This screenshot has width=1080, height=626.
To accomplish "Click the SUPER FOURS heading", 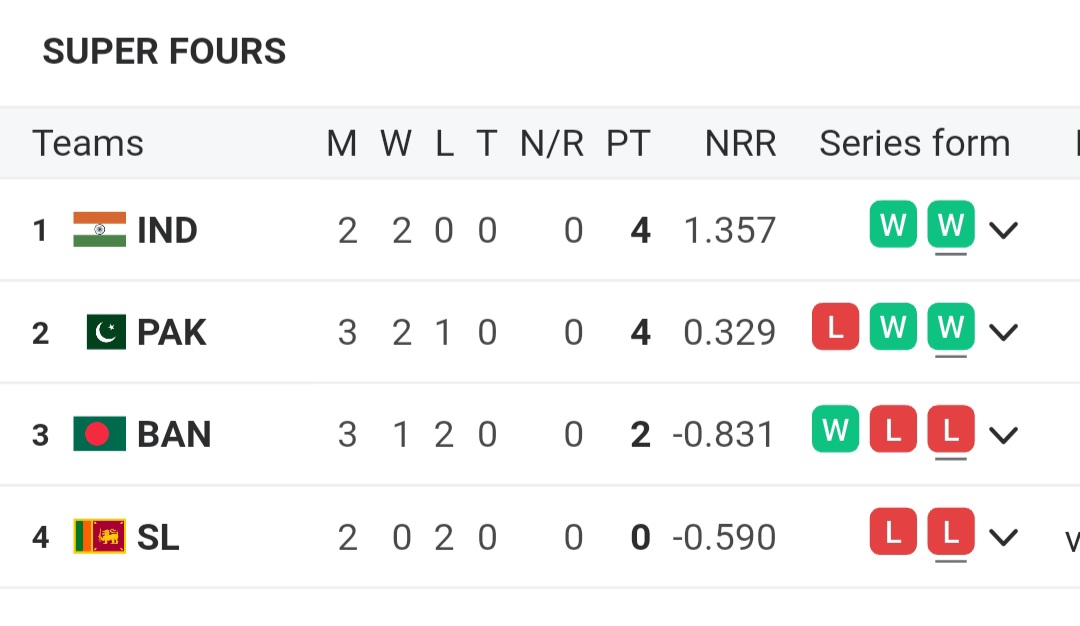I will [164, 51].
